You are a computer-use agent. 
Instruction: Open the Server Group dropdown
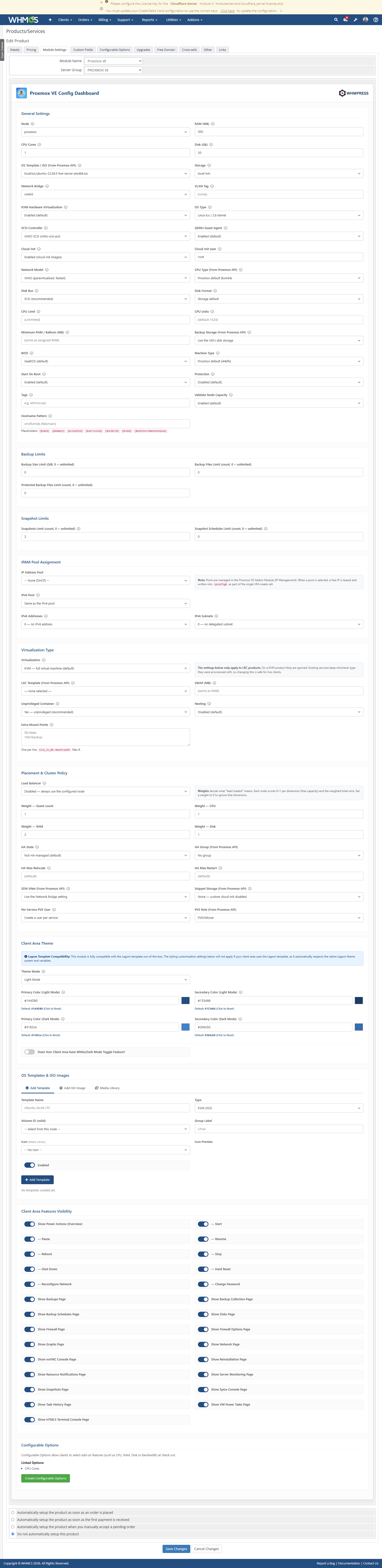pos(113,70)
